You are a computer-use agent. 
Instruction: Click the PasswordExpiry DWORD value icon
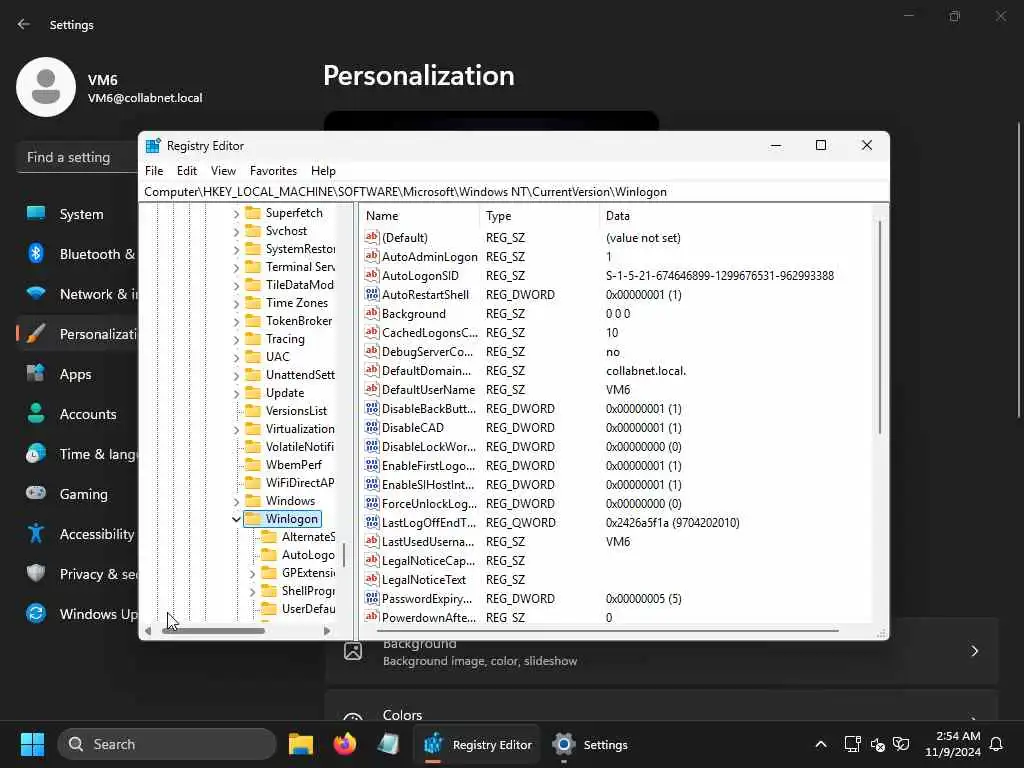pos(372,598)
